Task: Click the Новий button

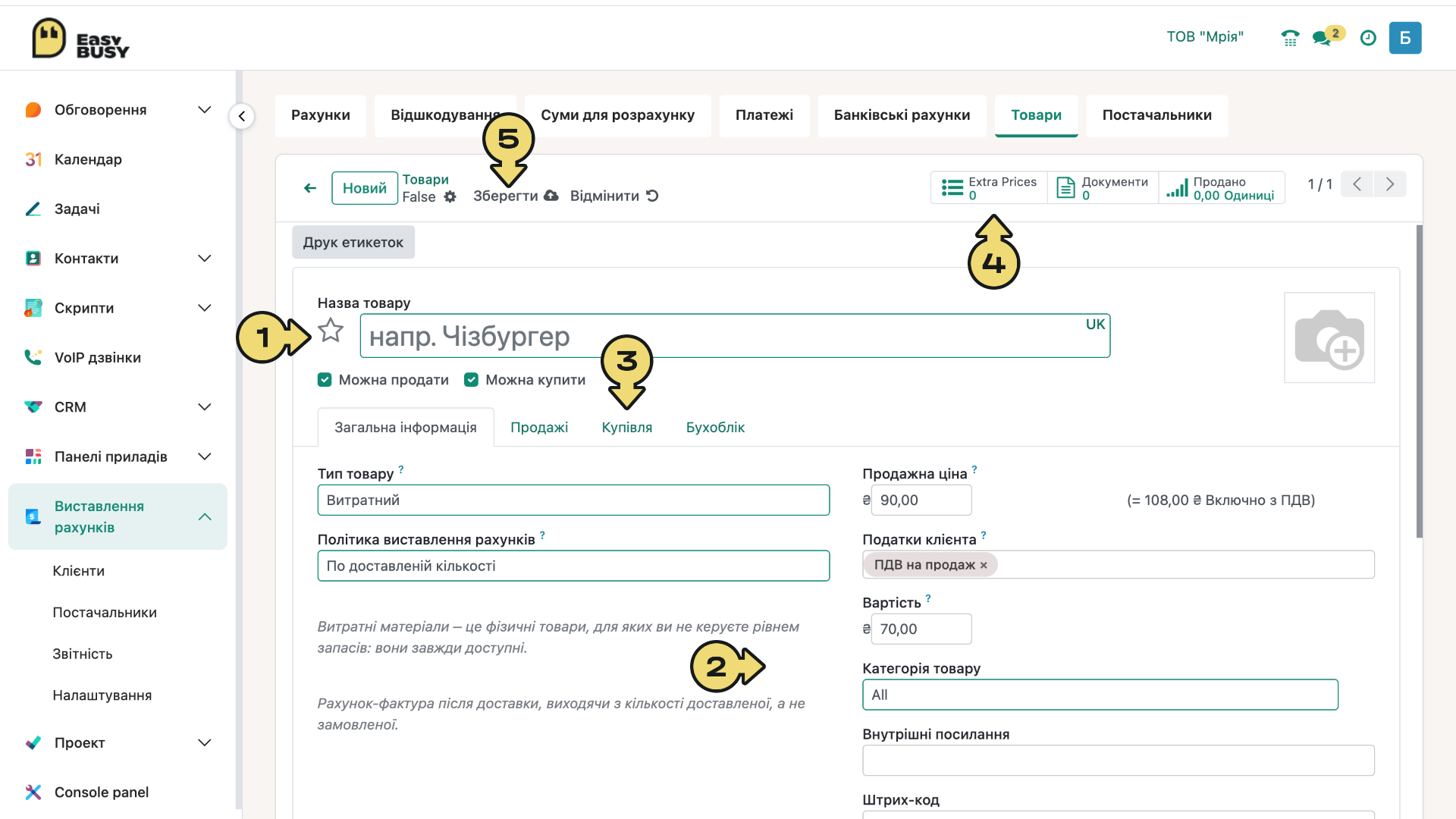Action: point(365,188)
